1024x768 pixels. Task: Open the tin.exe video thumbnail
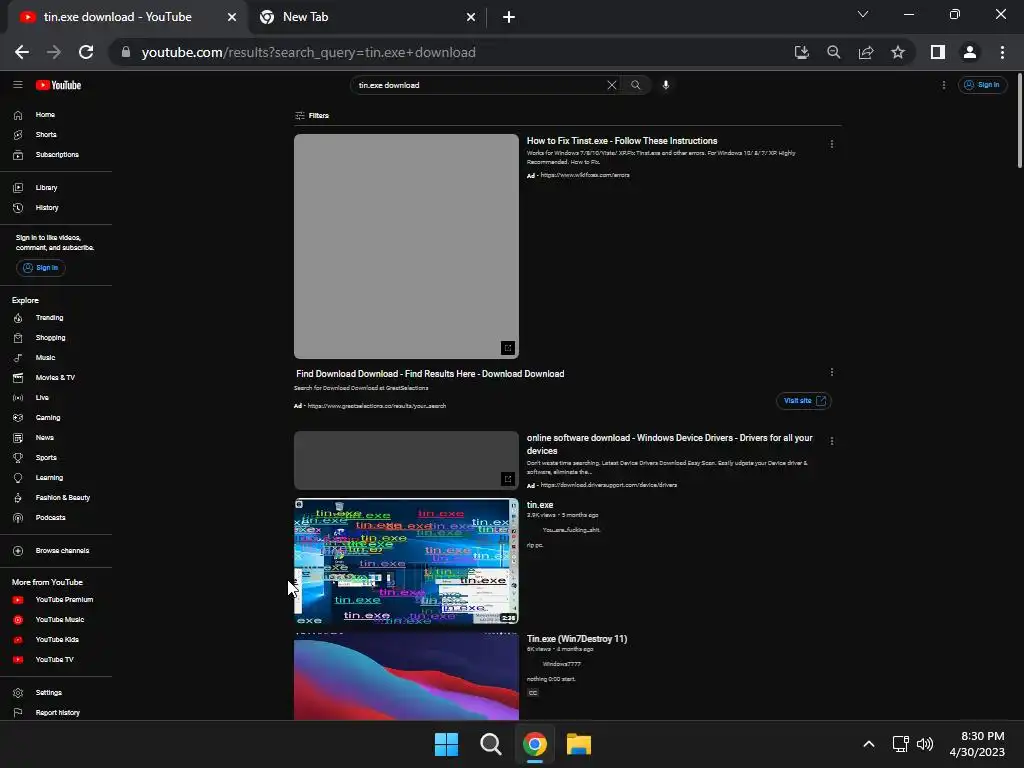point(406,561)
